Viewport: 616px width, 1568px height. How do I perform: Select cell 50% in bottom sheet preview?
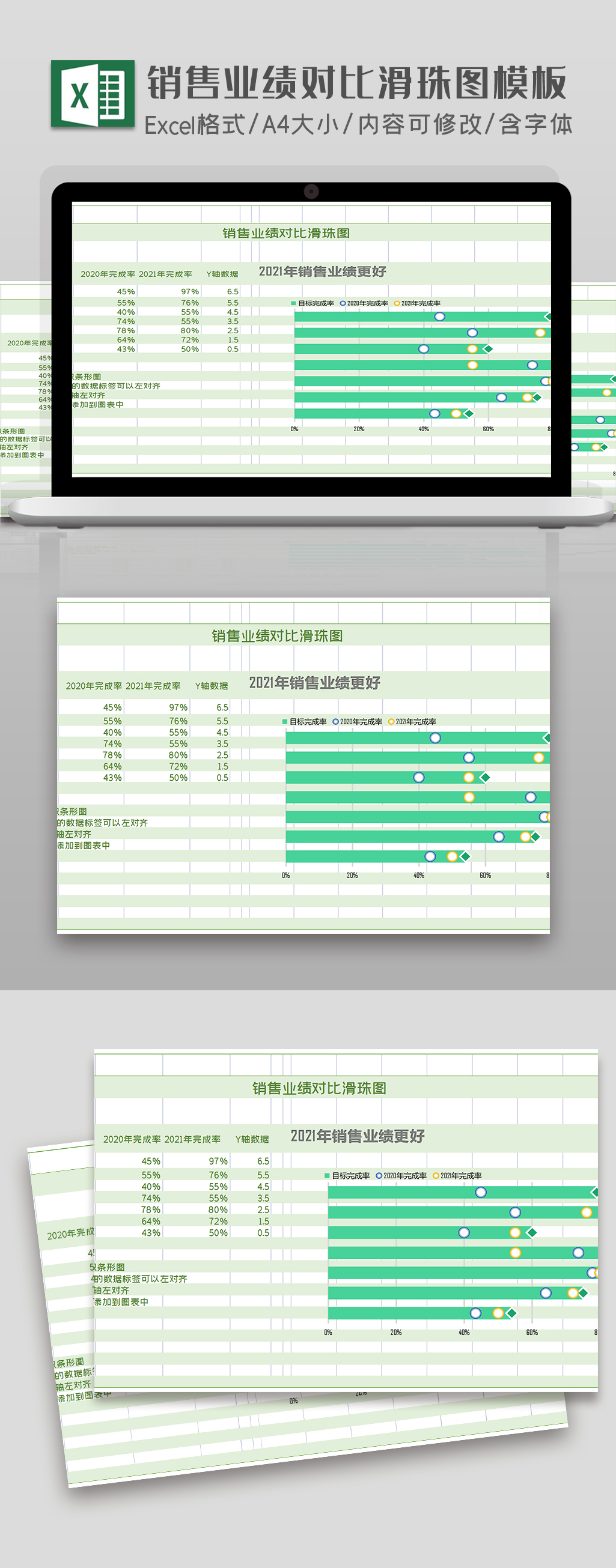(x=218, y=1233)
